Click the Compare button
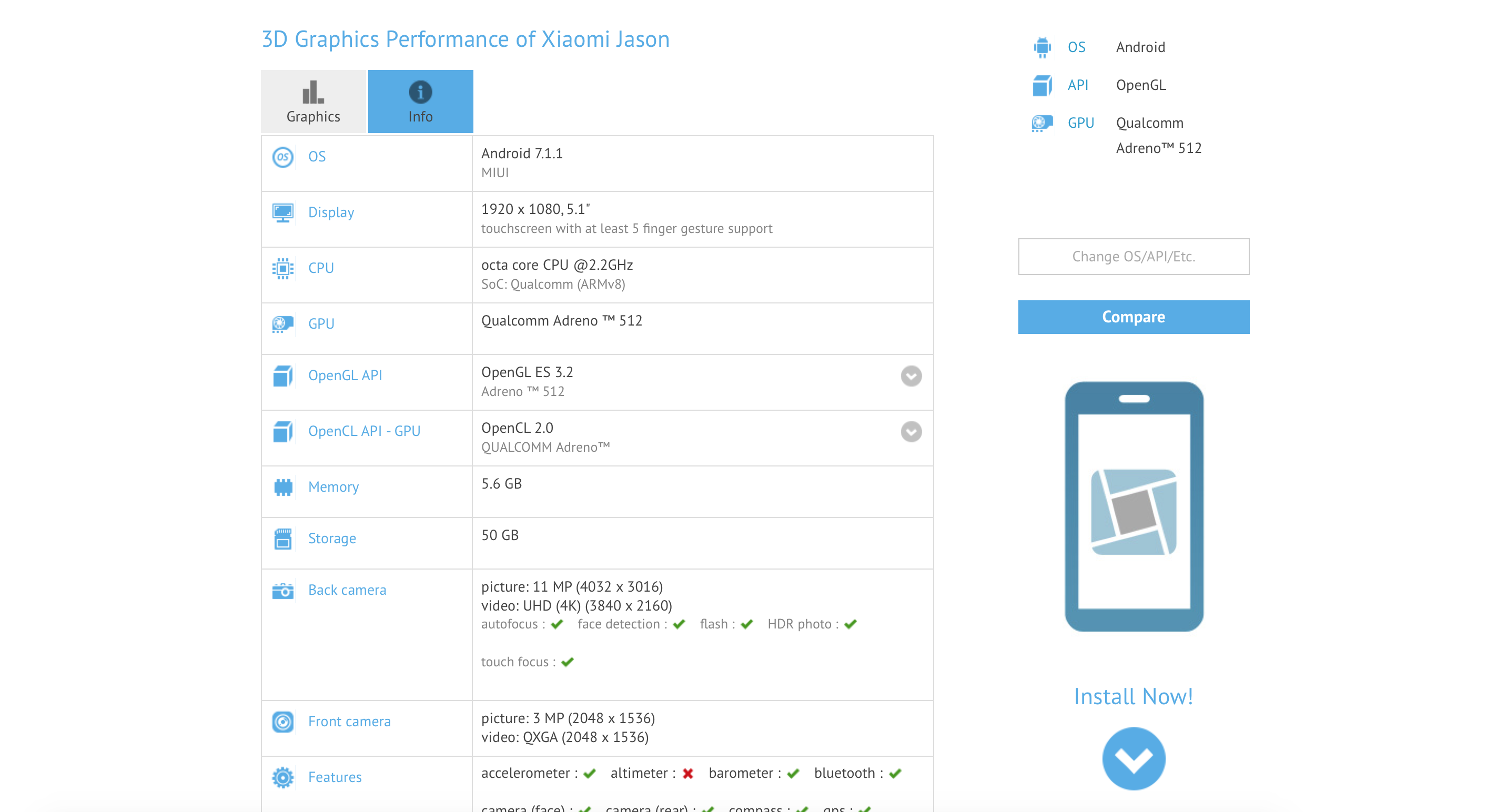The height and width of the screenshot is (812, 1497). click(x=1133, y=317)
